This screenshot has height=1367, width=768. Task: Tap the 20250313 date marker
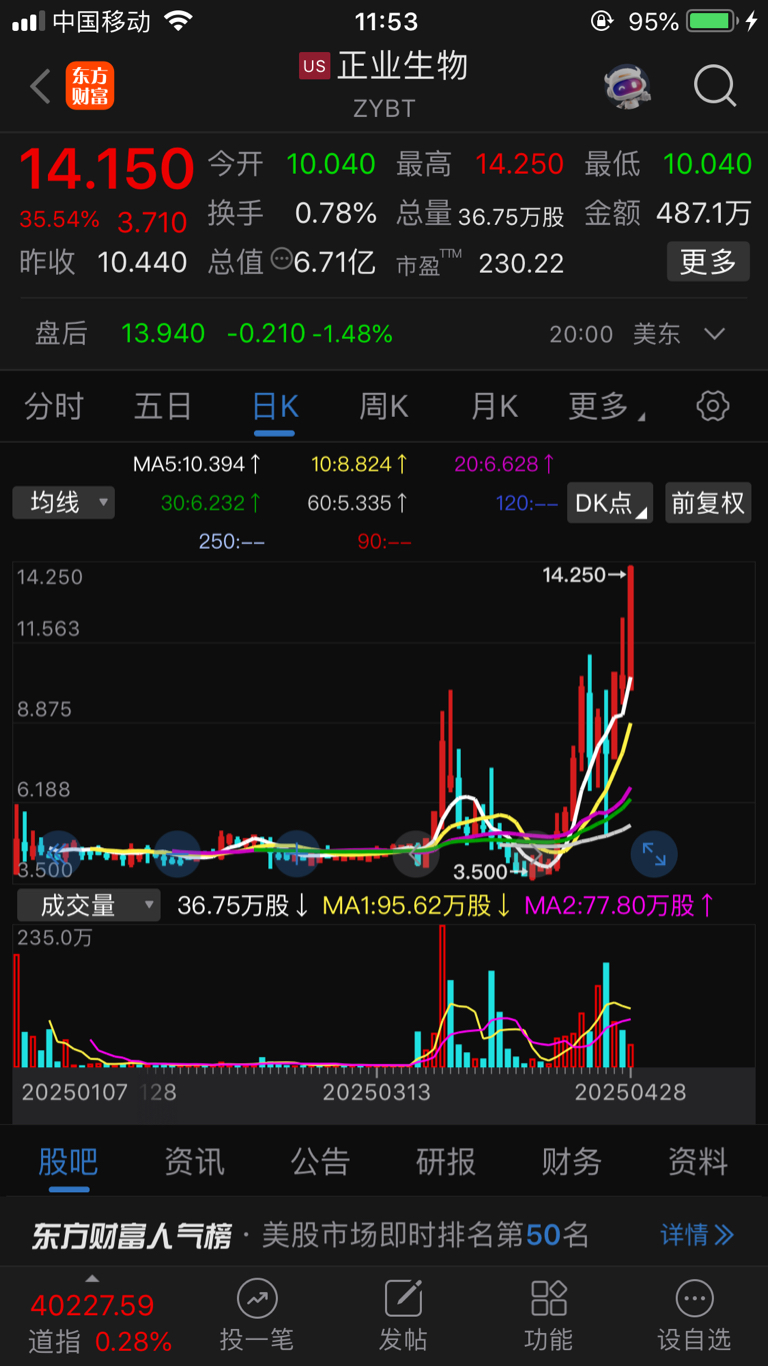click(377, 1092)
